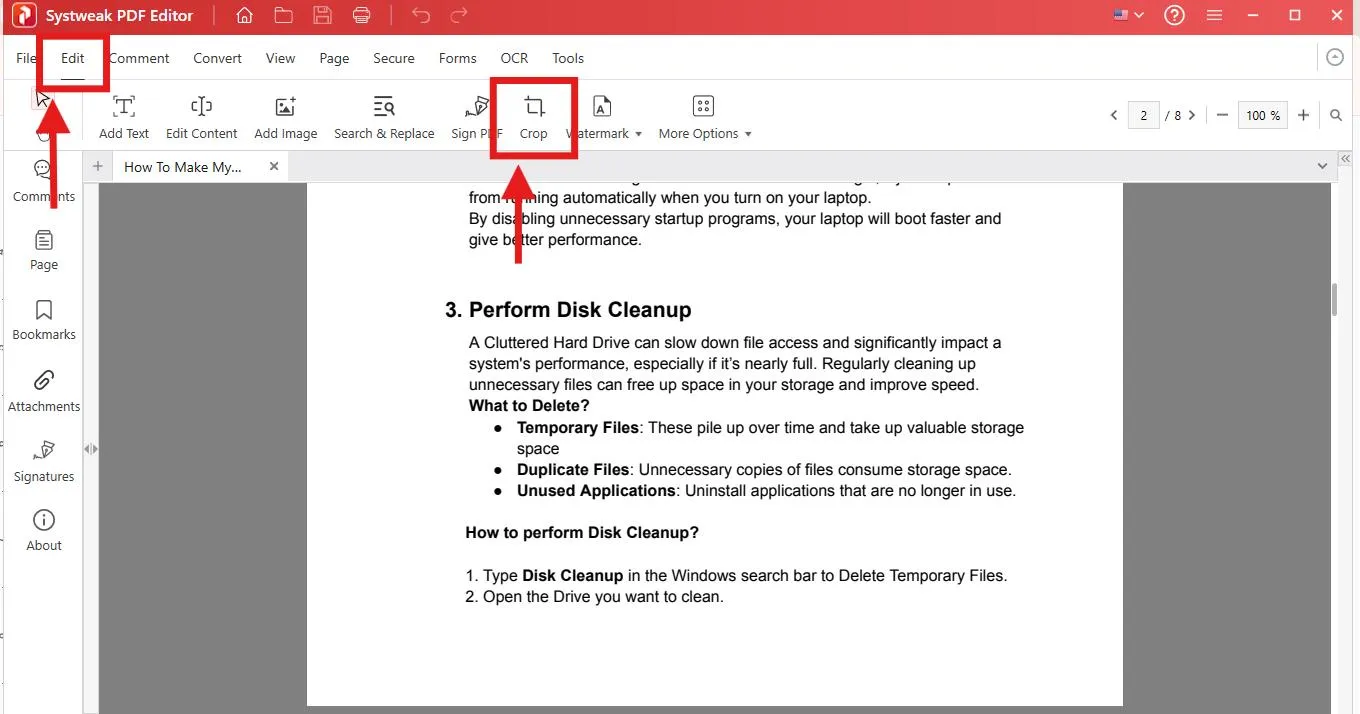This screenshot has width=1360, height=714.
Task: Toggle the left sidebar collapse handle
Action: point(91,449)
